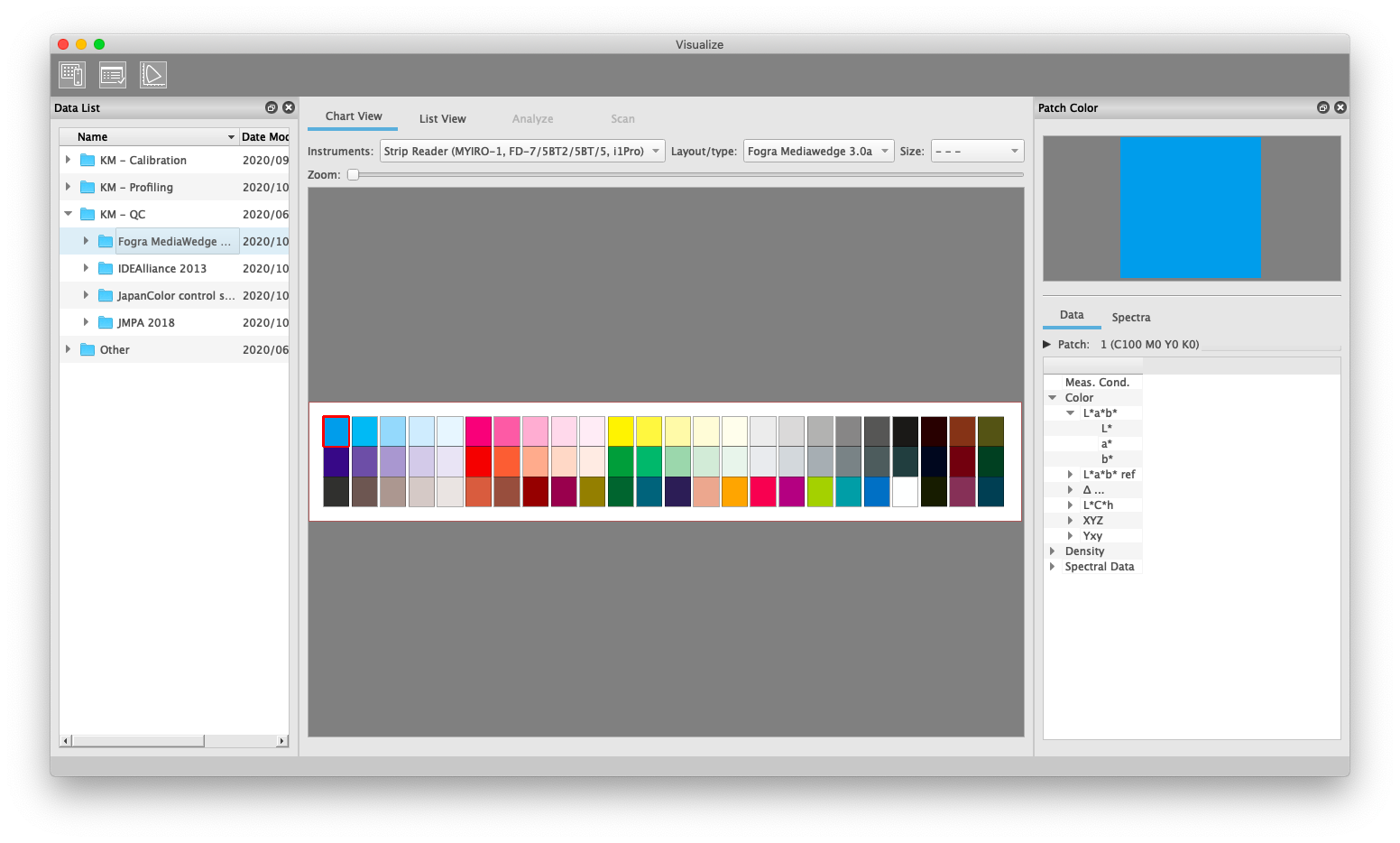The image size is (1400, 843).
Task: Float the Patch Color panel
Action: (1322, 107)
